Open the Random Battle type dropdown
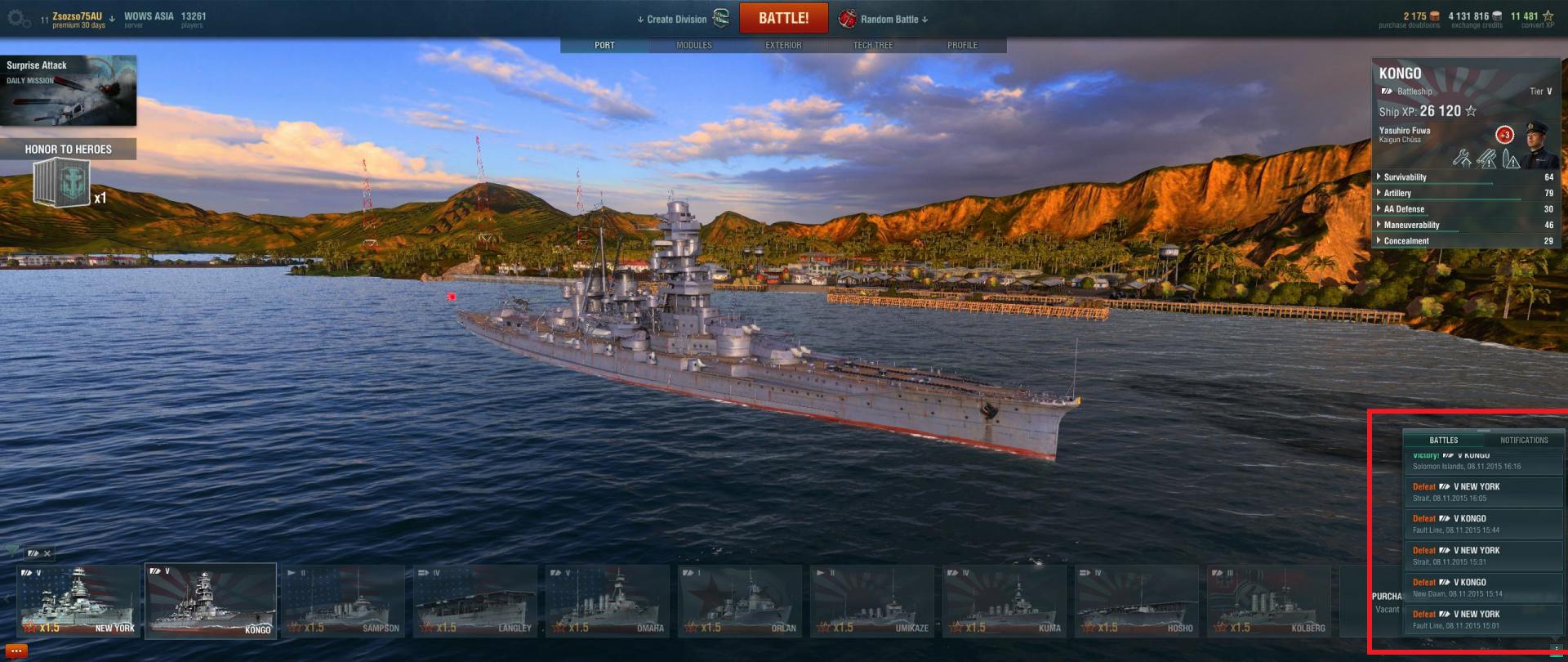 pyautogui.click(x=924, y=20)
